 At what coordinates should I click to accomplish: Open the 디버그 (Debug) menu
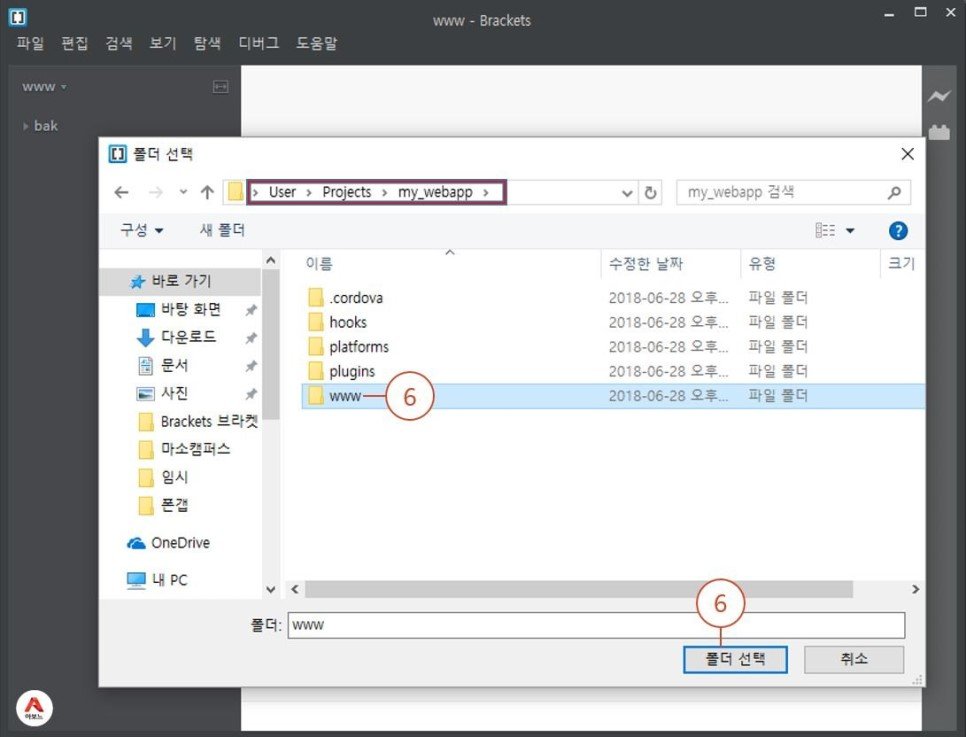tap(259, 43)
